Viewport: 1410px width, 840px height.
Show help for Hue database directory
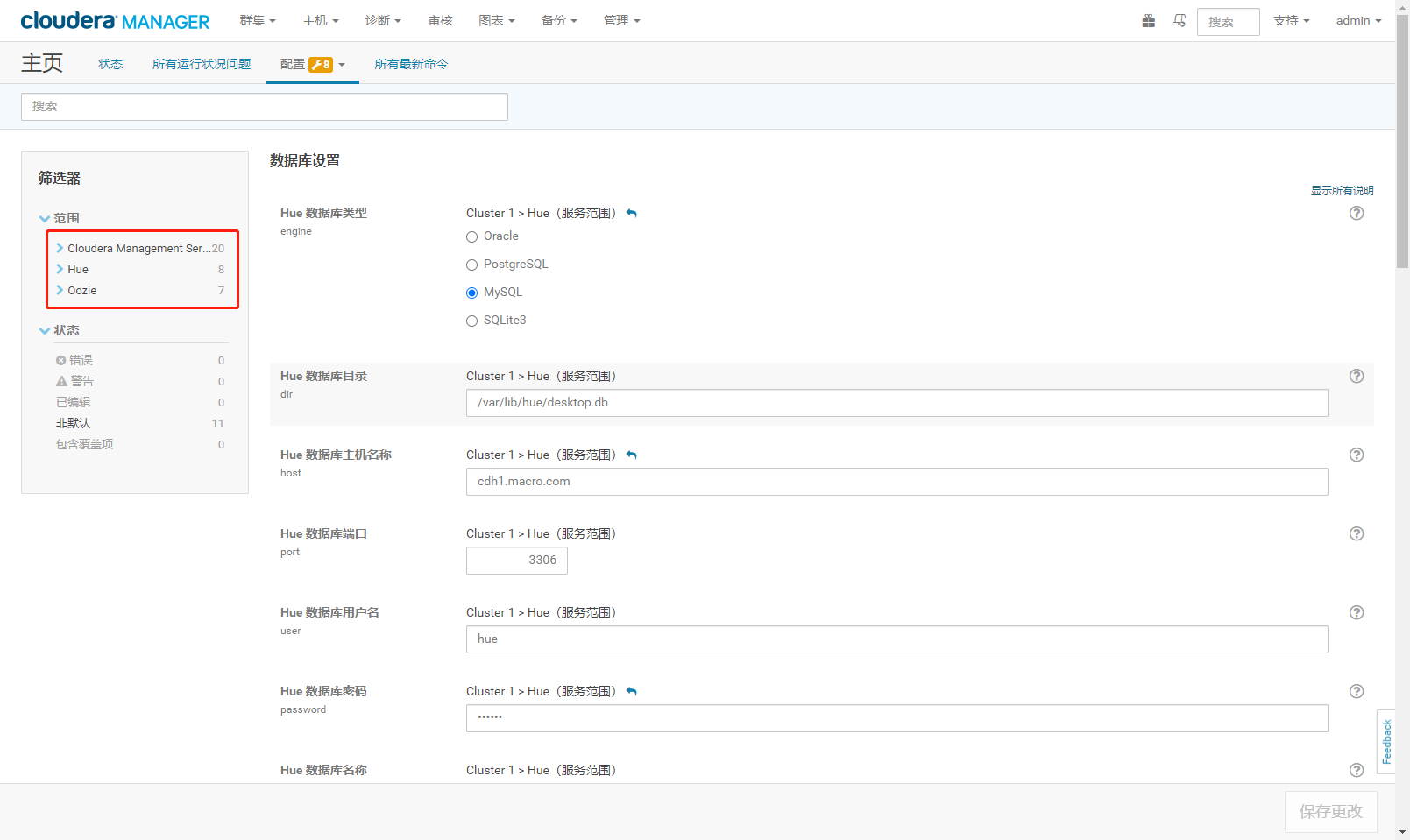click(x=1357, y=376)
